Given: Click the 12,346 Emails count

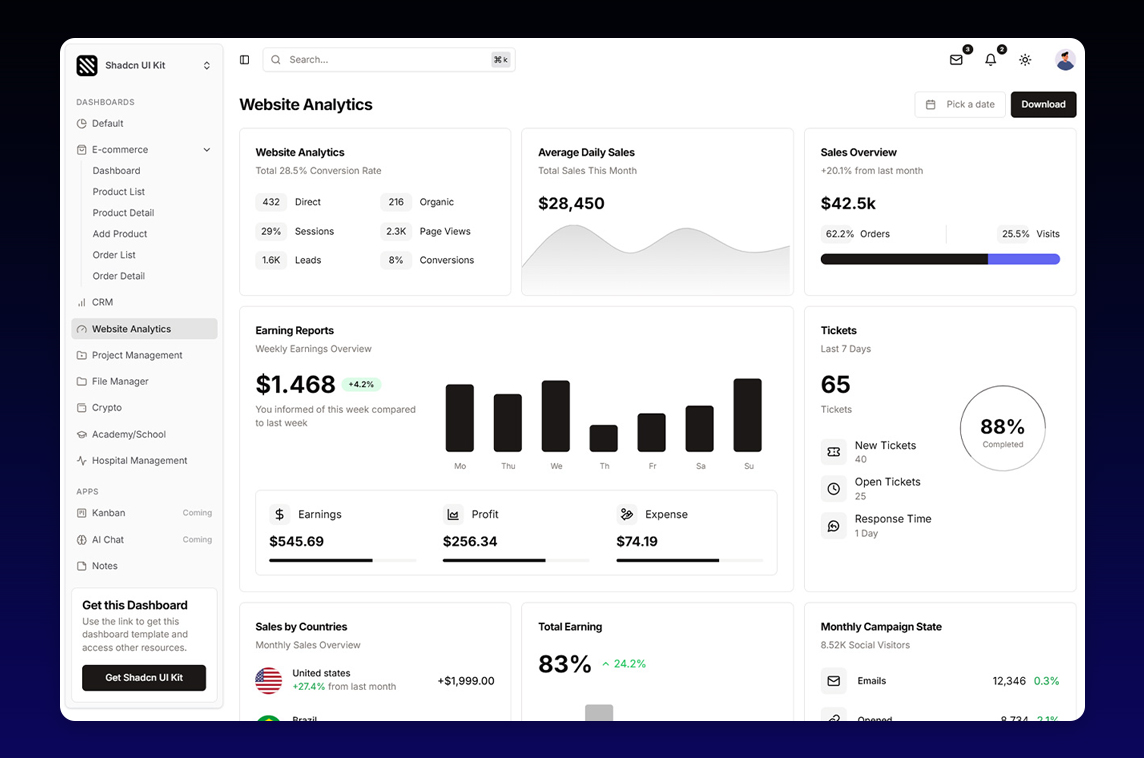Looking at the screenshot, I should coord(1009,681).
